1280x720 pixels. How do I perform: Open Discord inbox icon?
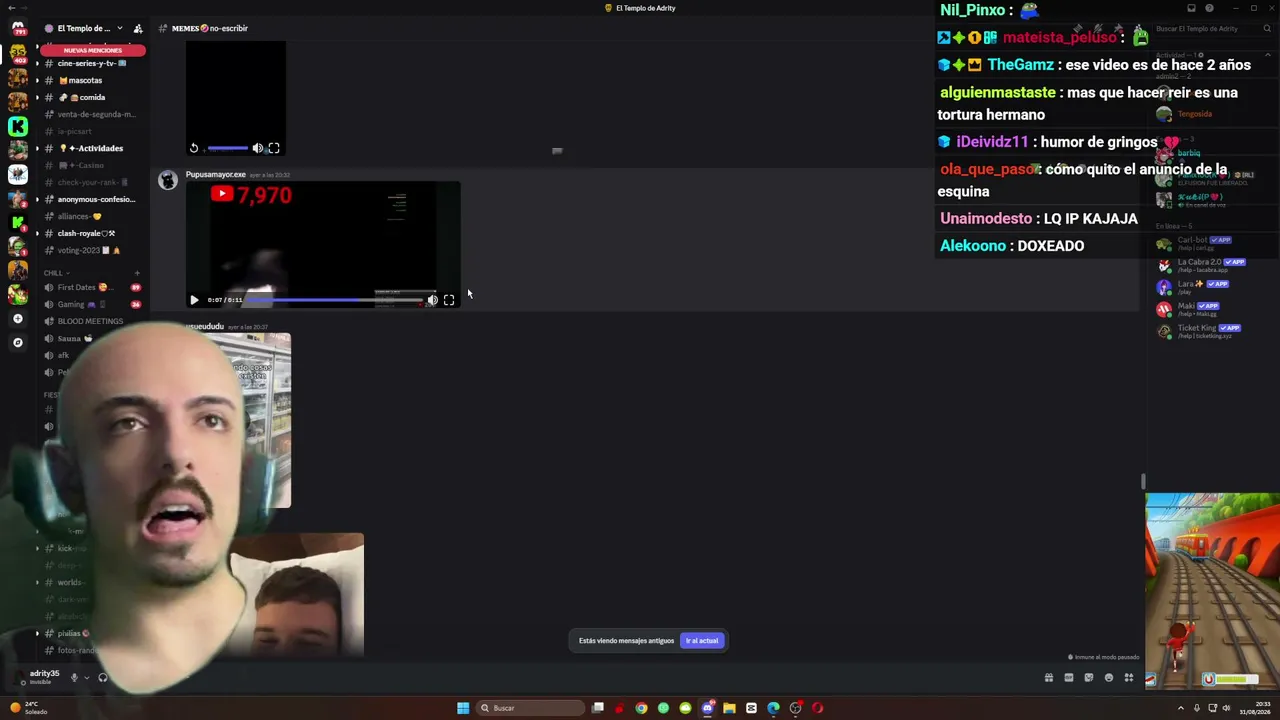point(1191,8)
